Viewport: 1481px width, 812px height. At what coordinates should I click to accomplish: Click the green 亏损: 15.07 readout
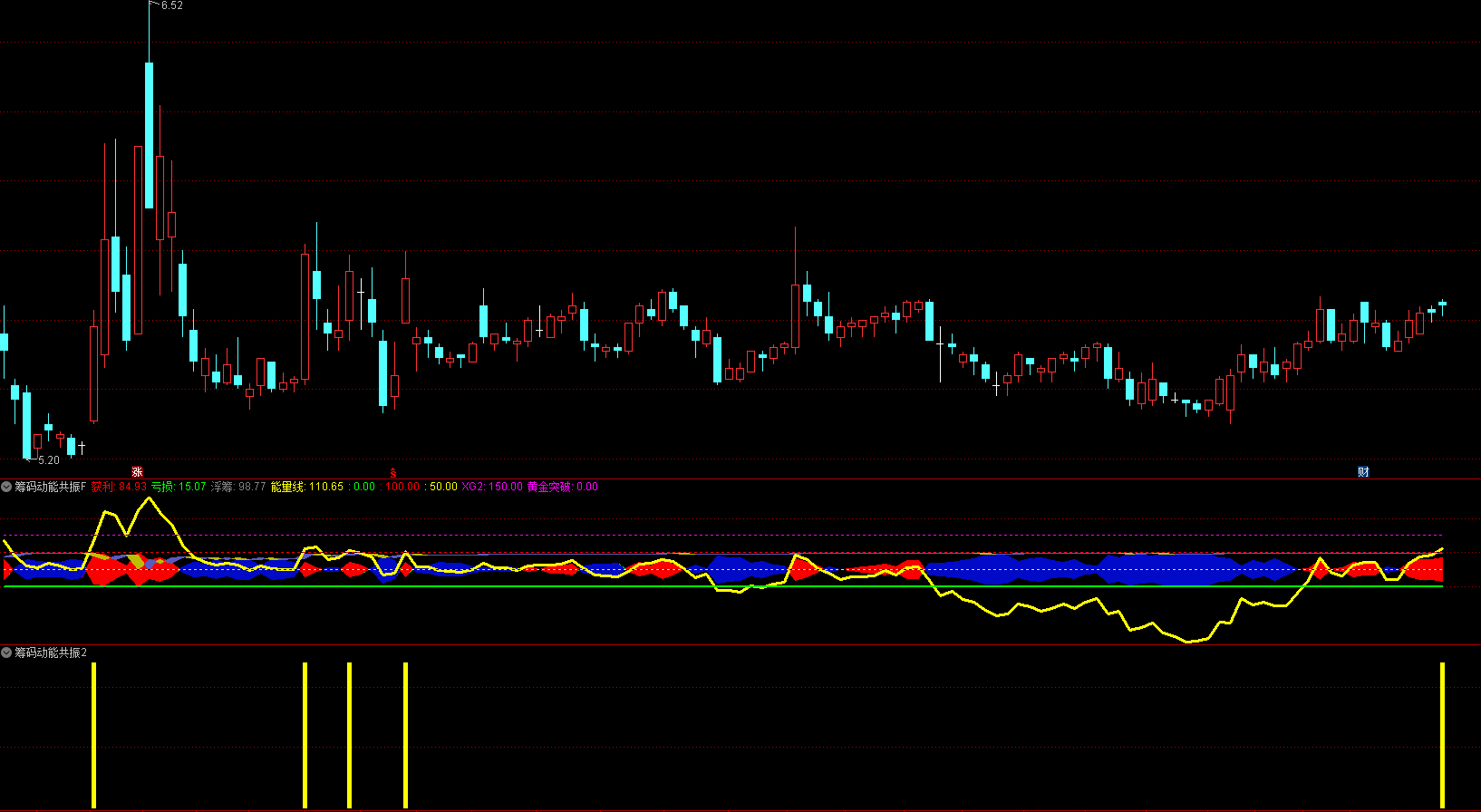click(x=179, y=487)
